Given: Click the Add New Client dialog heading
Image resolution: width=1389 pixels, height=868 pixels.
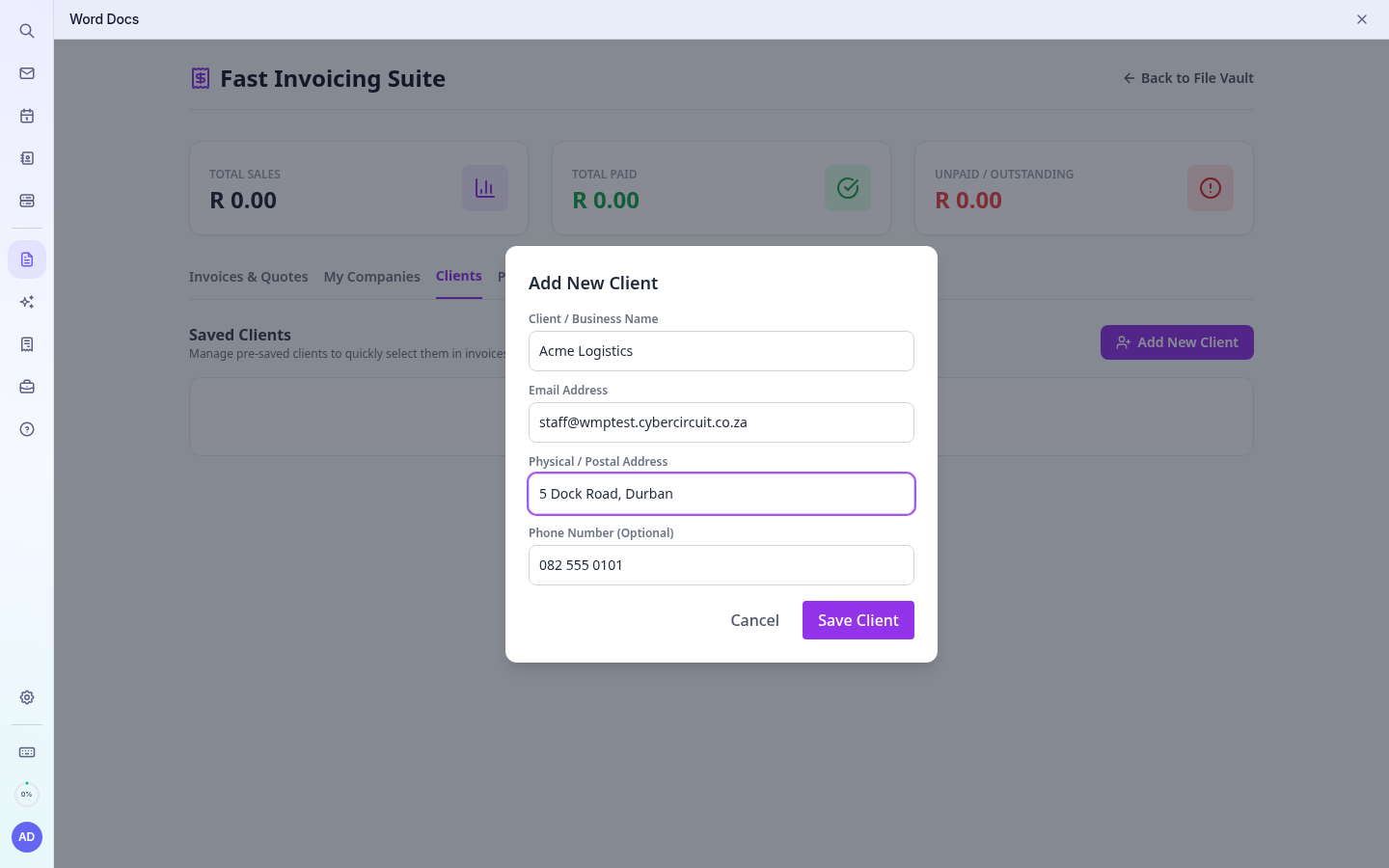Looking at the screenshot, I should (x=593, y=284).
